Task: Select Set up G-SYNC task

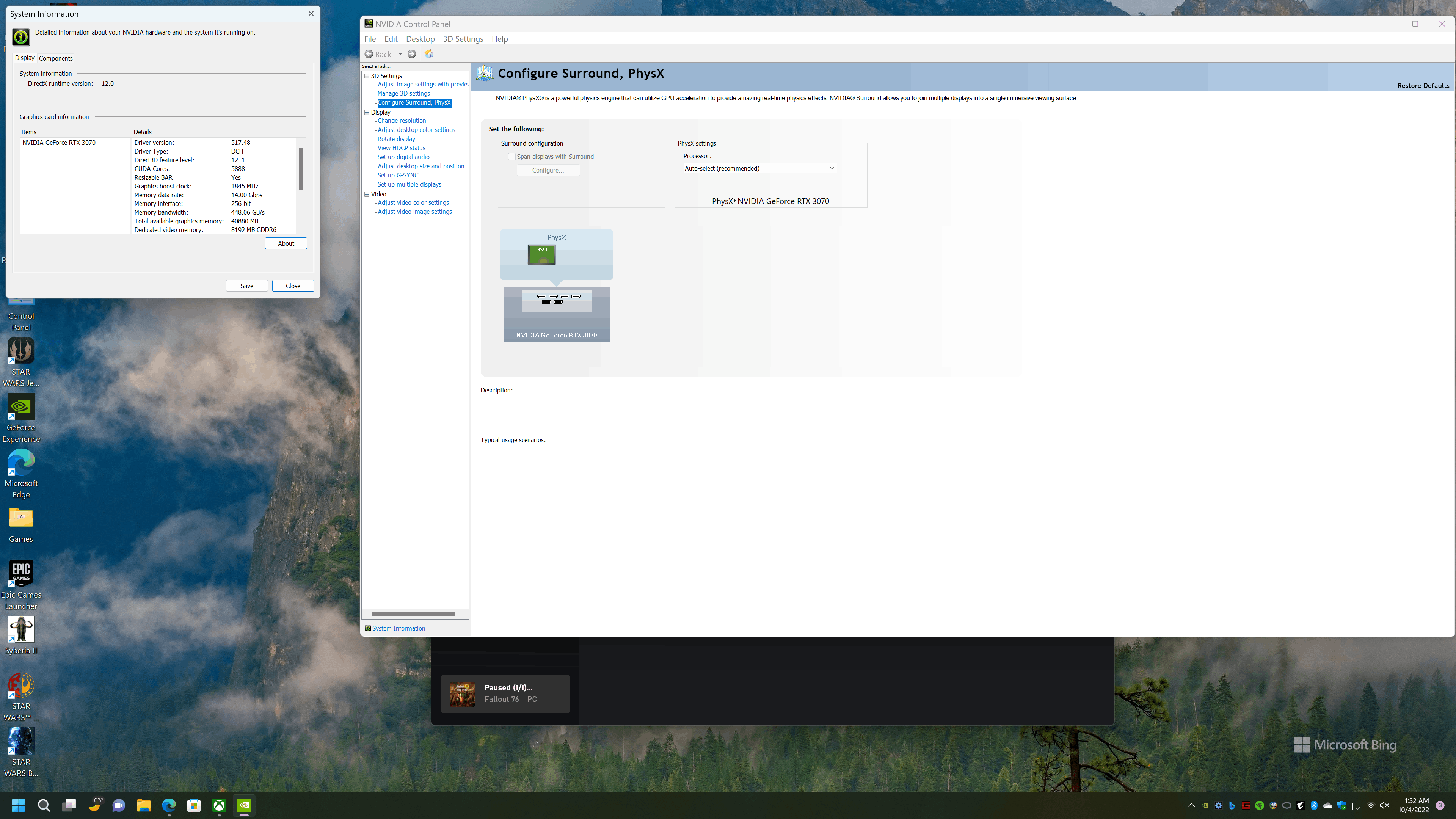Action: coord(398,175)
